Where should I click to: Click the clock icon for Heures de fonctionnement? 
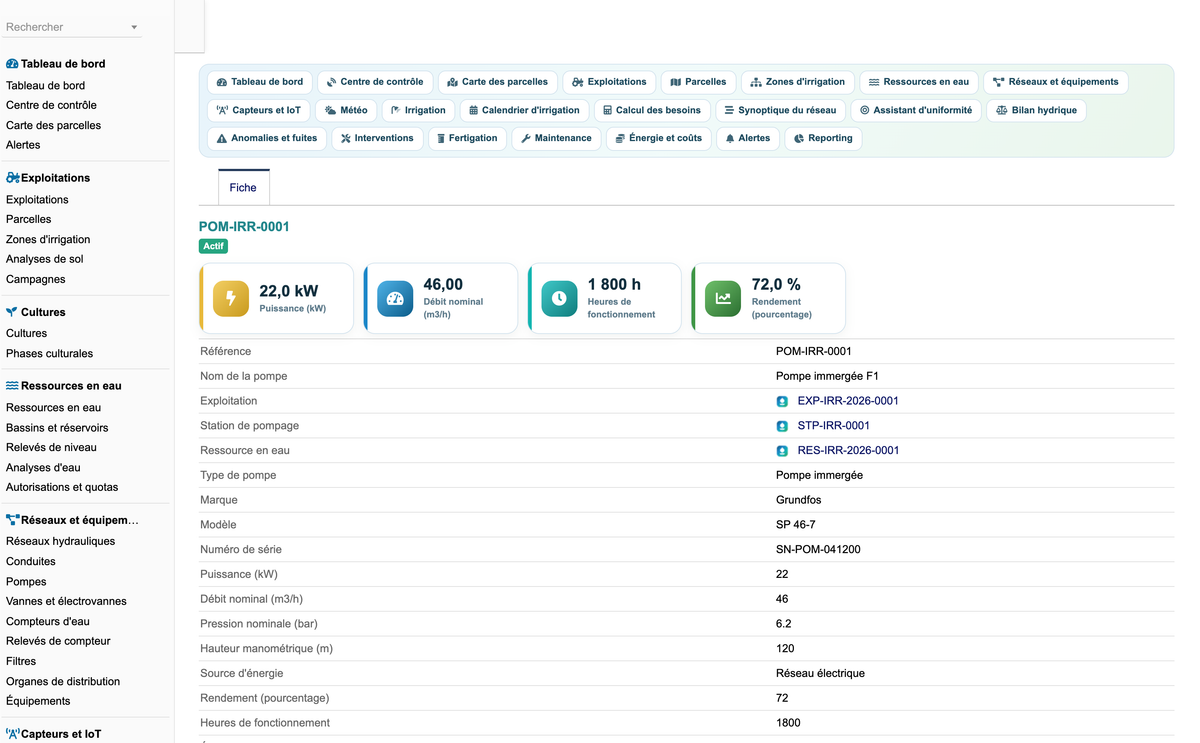click(x=559, y=298)
